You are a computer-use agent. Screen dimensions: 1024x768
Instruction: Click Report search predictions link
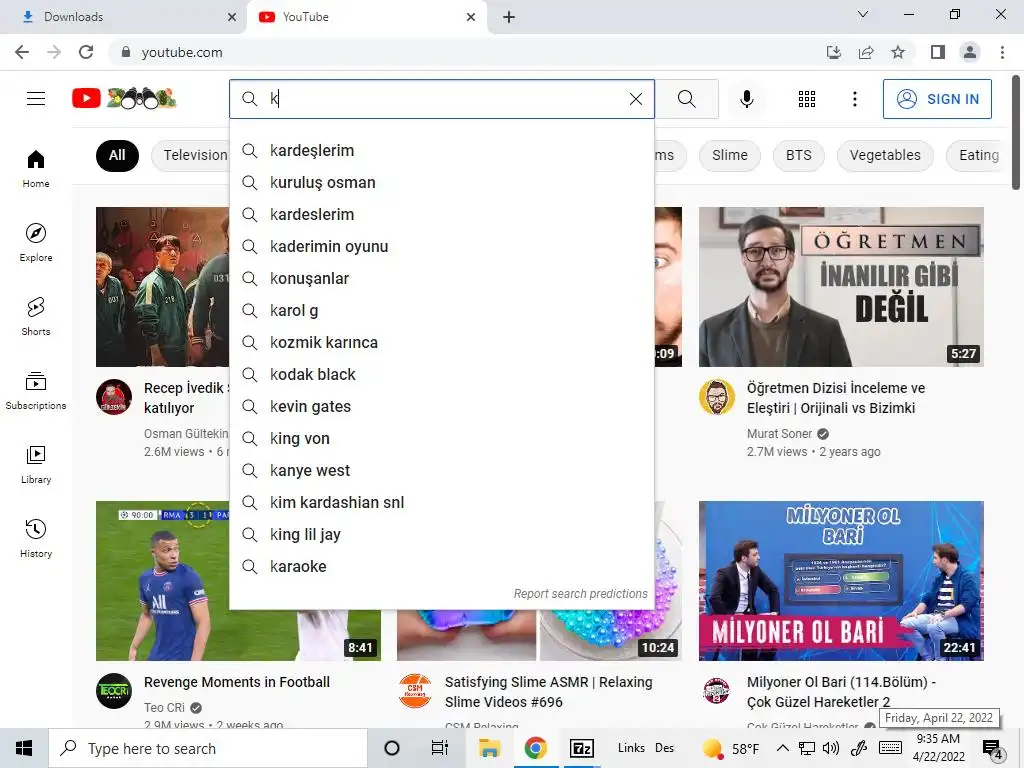coord(580,594)
